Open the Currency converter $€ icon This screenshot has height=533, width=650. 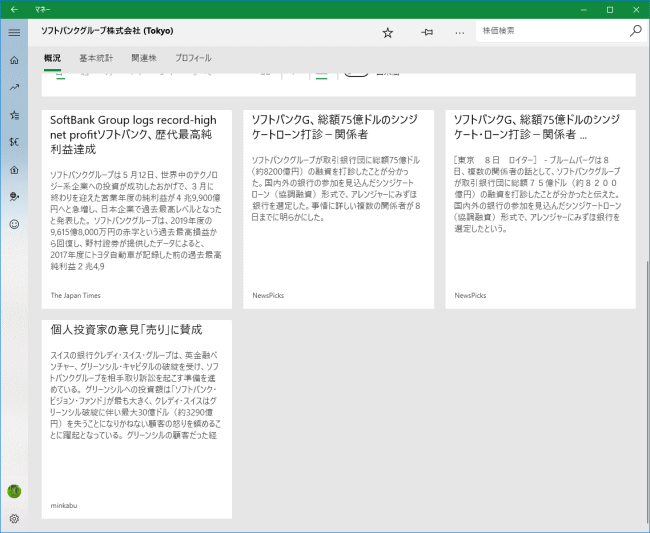(x=14, y=142)
